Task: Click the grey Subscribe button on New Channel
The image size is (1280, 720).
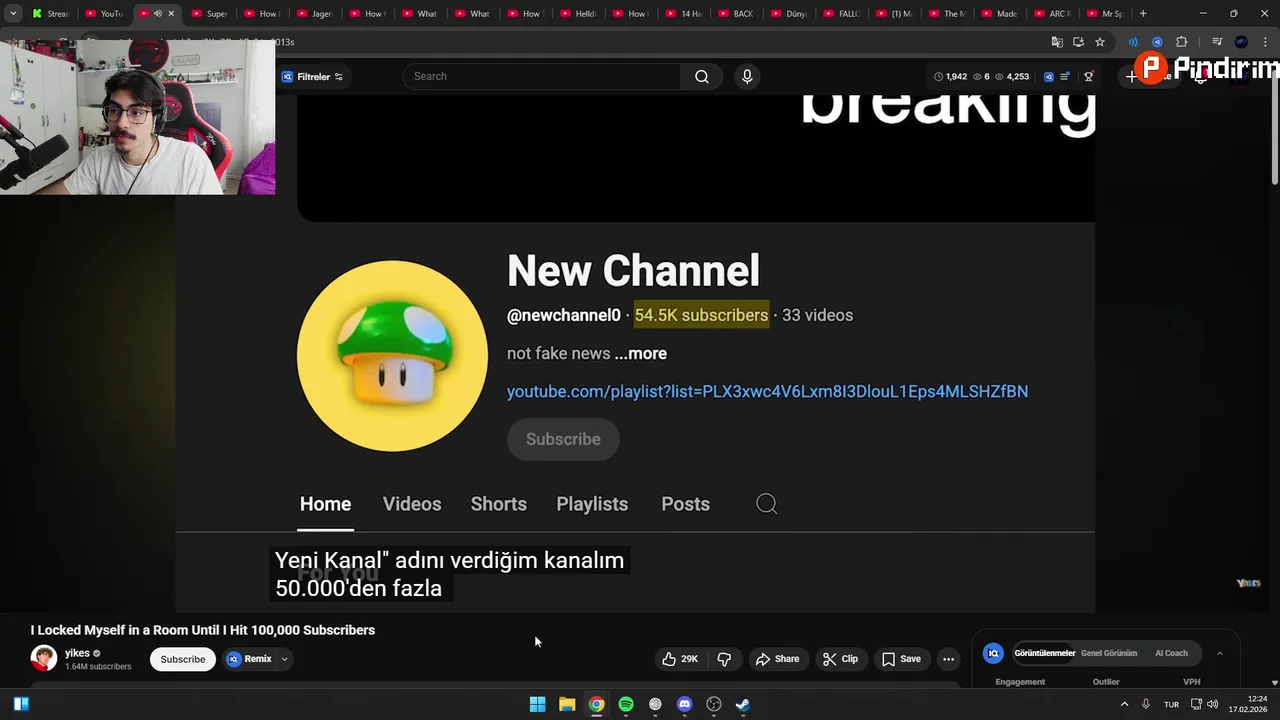Action: tap(563, 439)
